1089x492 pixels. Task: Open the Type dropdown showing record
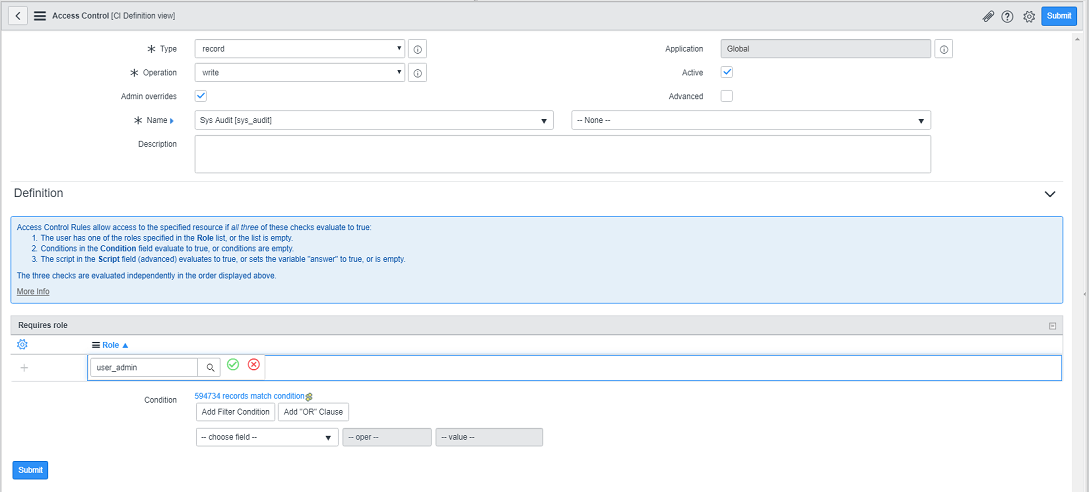point(299,48)
